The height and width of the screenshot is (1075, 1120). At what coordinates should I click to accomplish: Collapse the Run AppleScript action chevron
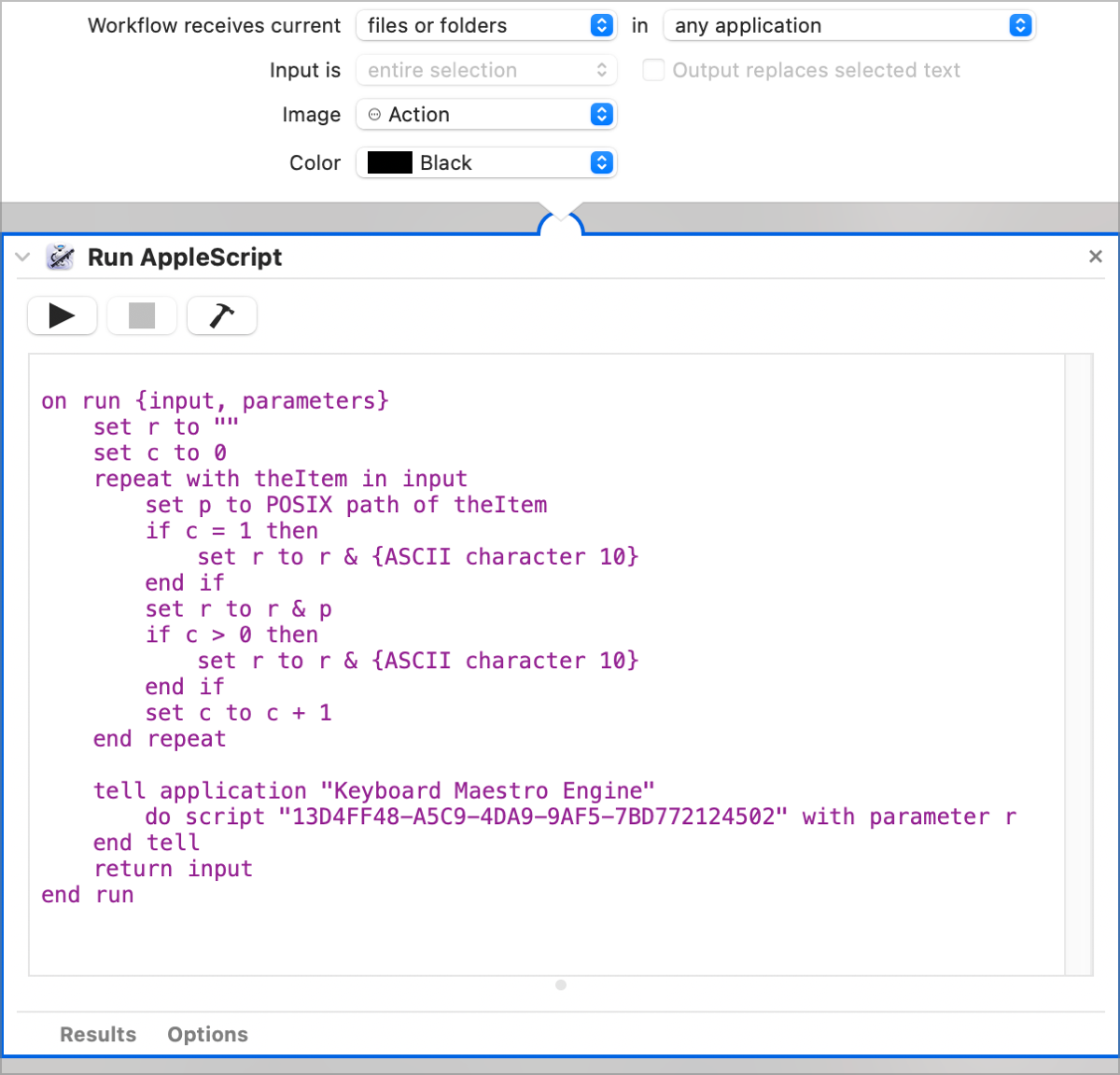(23, 258)
